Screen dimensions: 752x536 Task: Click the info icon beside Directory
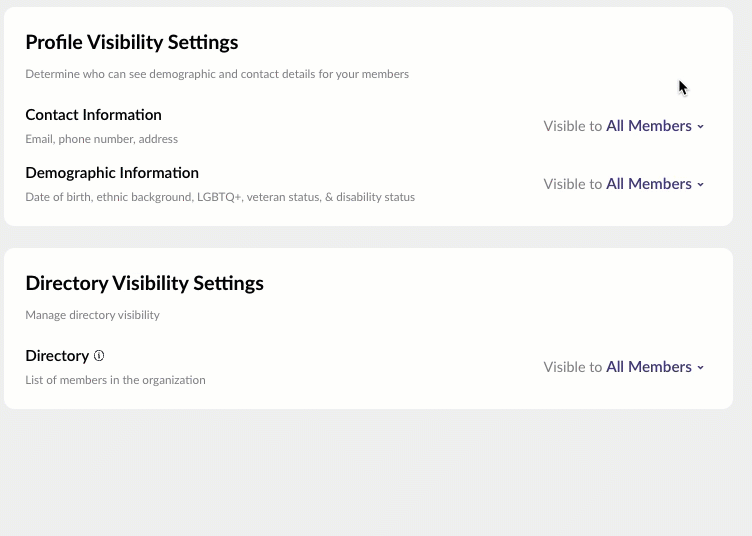(x=99, y=356)
